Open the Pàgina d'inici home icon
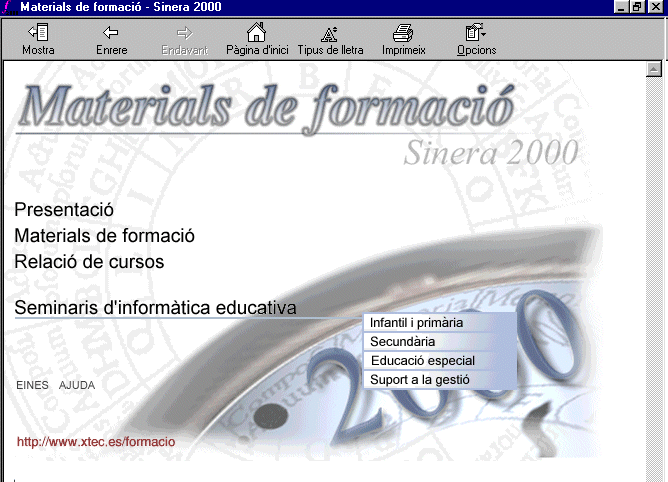The height and width of the screenshot is (482, 668). click(256, 33)
